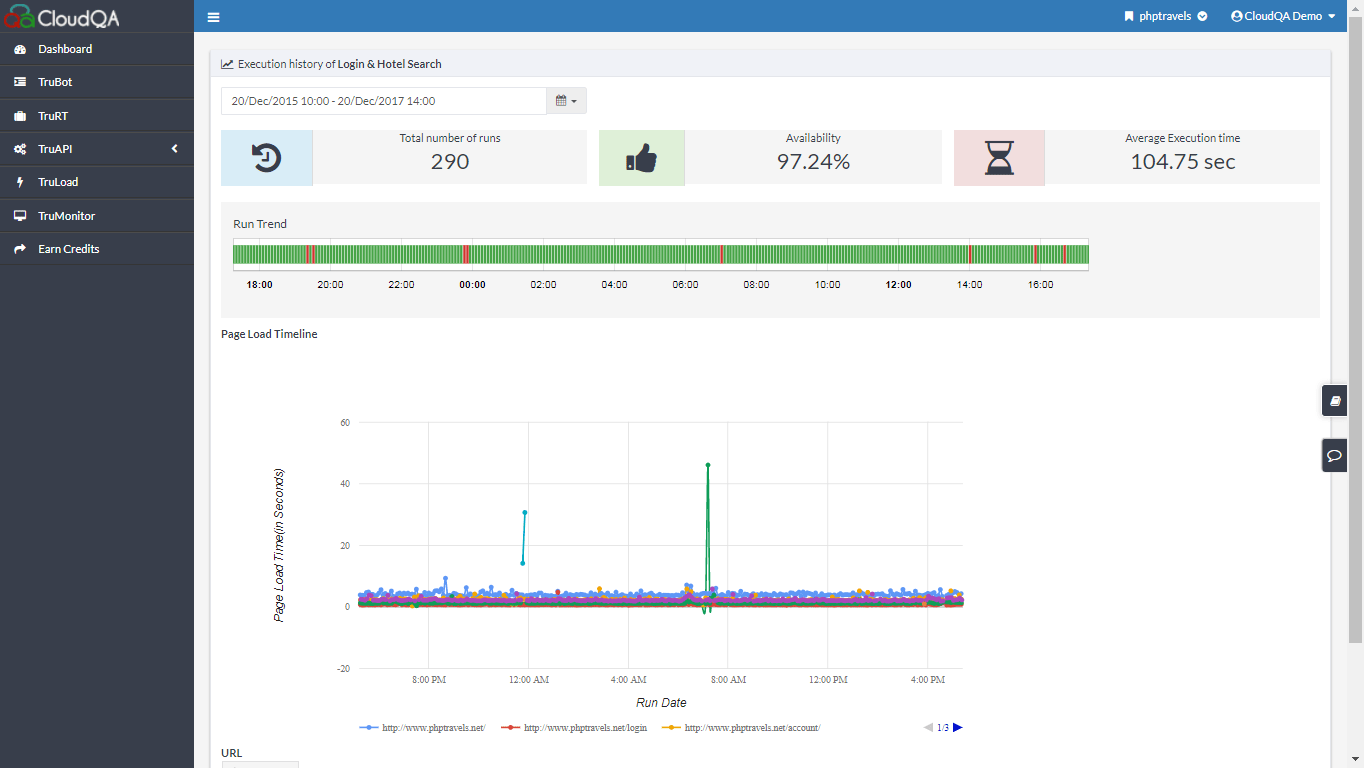Click the red marker near 07:00 in Run Trend
This screenshot has height=768, width=1364.
tap(722, 254)
